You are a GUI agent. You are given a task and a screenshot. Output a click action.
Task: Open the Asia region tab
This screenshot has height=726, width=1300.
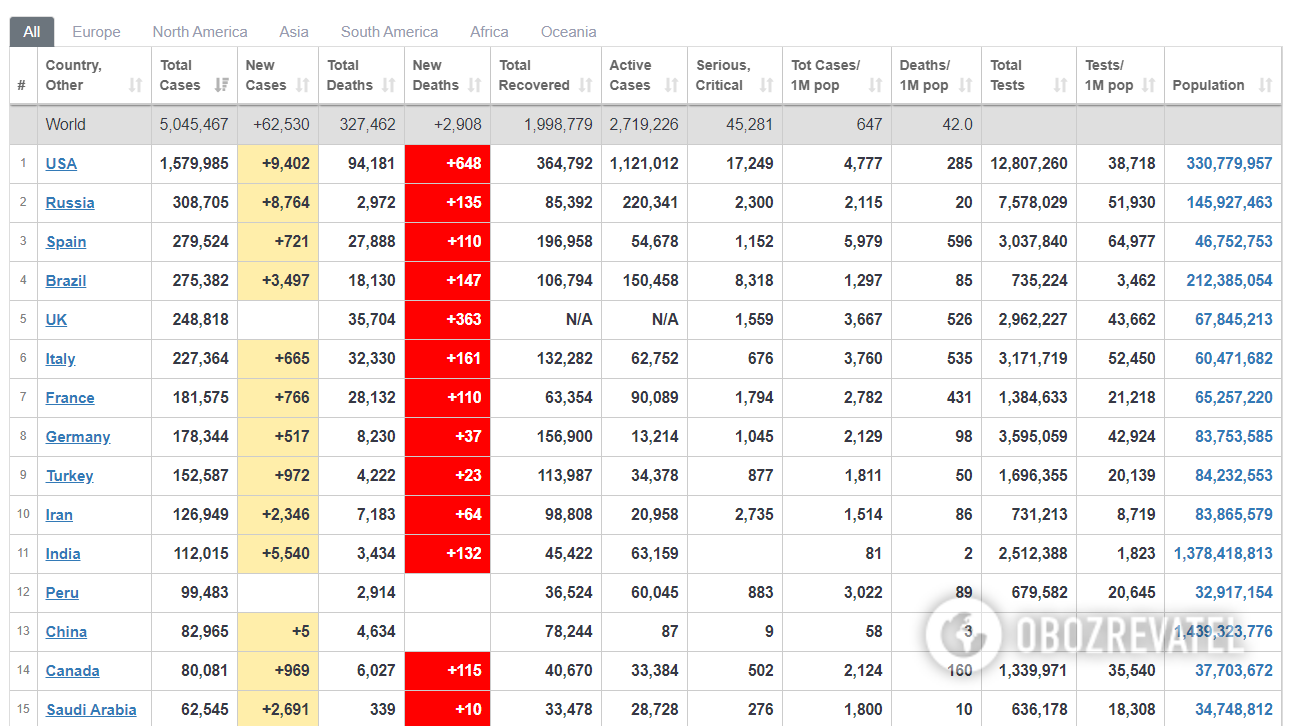tap(294, 32)
